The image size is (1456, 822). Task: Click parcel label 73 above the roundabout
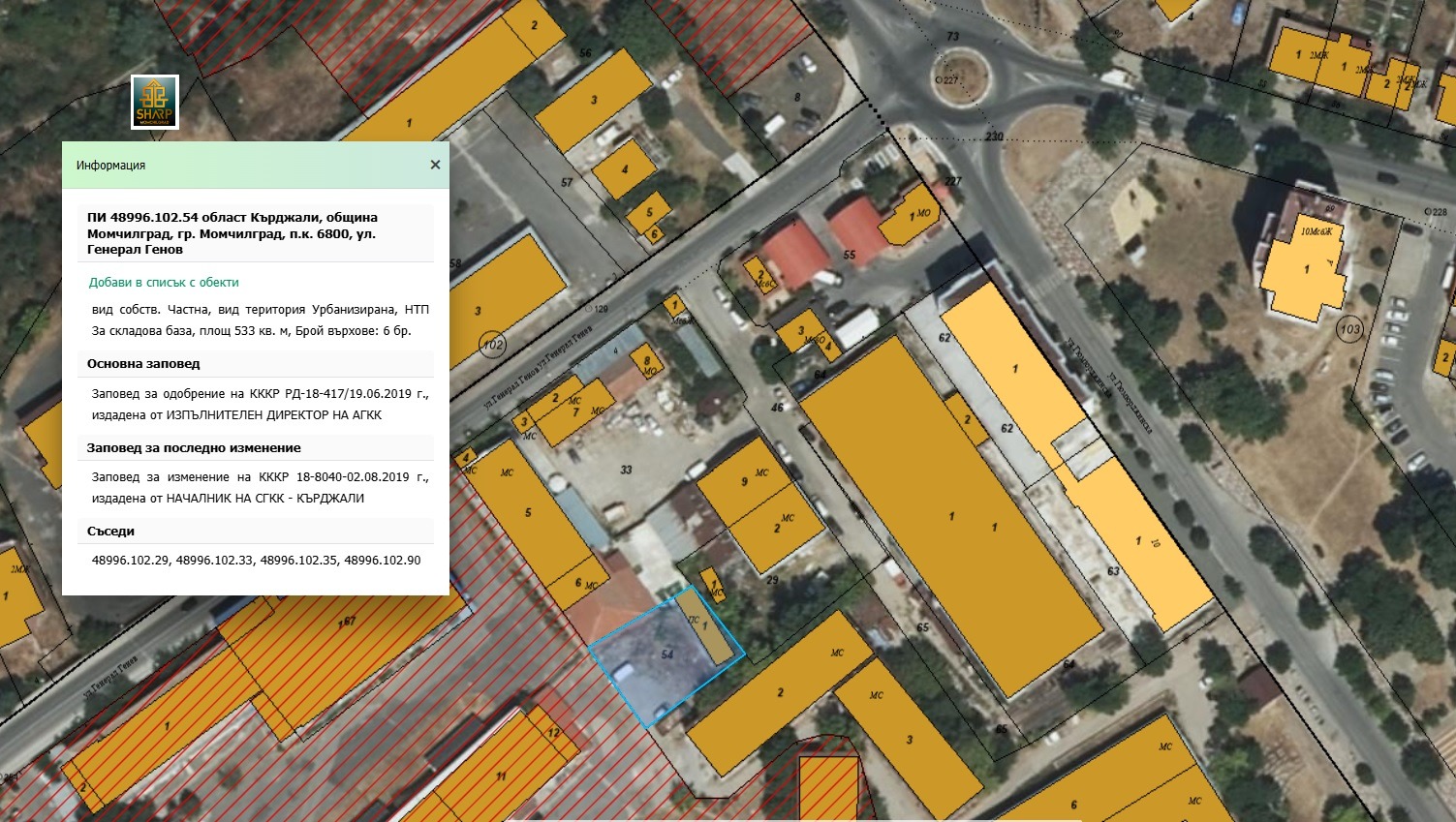(952, 37)
